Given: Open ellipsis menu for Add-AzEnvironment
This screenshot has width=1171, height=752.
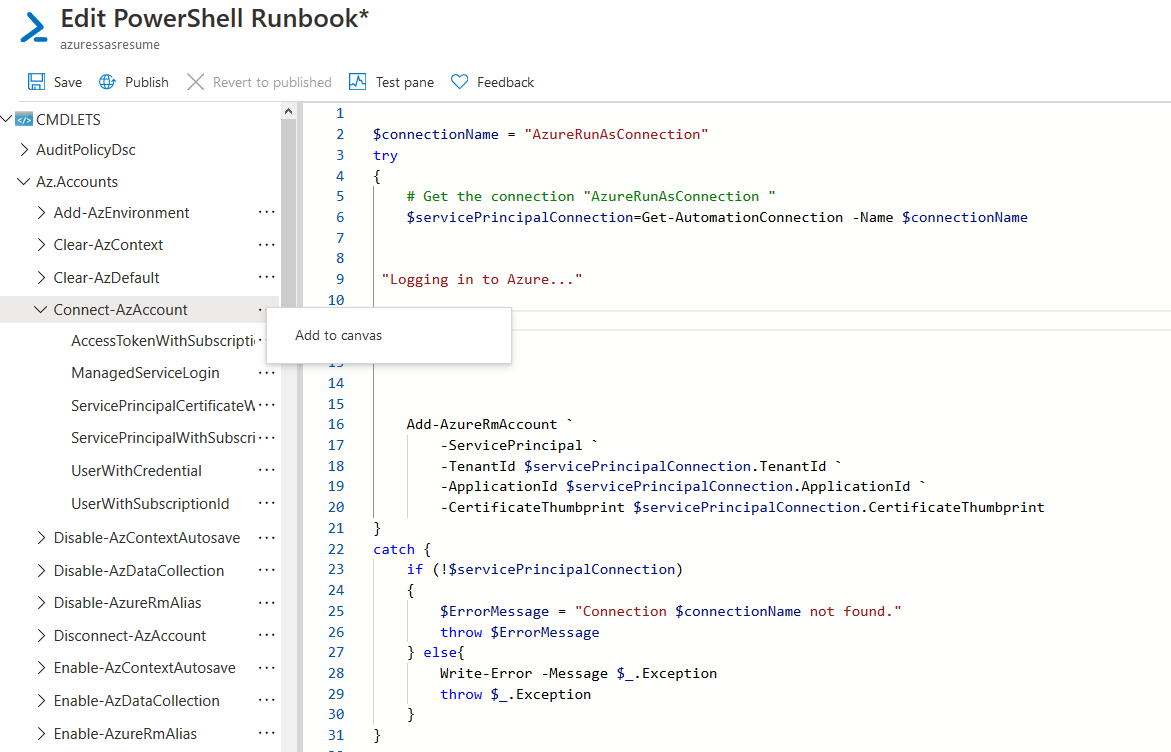Looking at the screenshot, I should click(266, 213).
